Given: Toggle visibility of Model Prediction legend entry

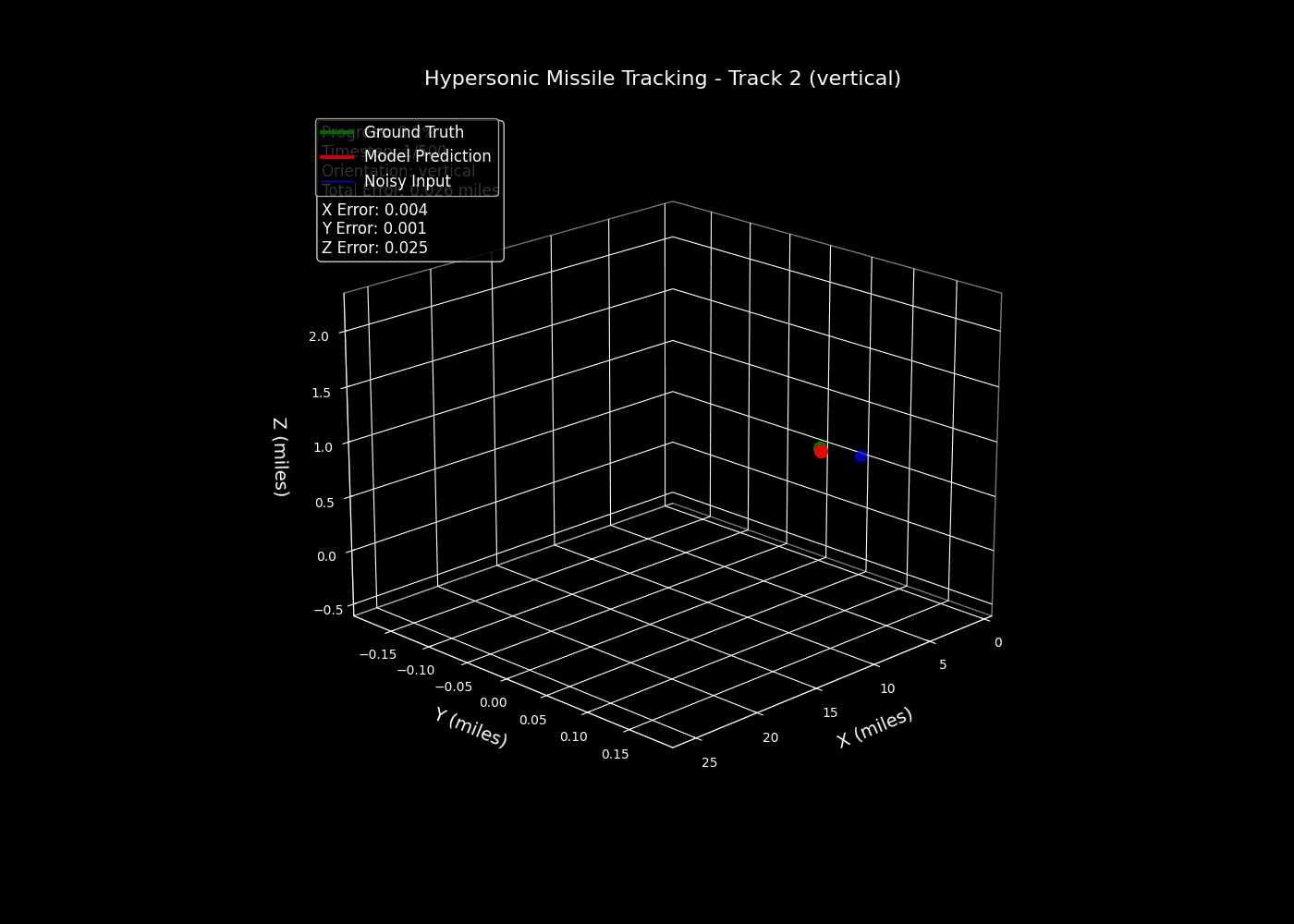Looking at the screenshot, I should (428, 156).
